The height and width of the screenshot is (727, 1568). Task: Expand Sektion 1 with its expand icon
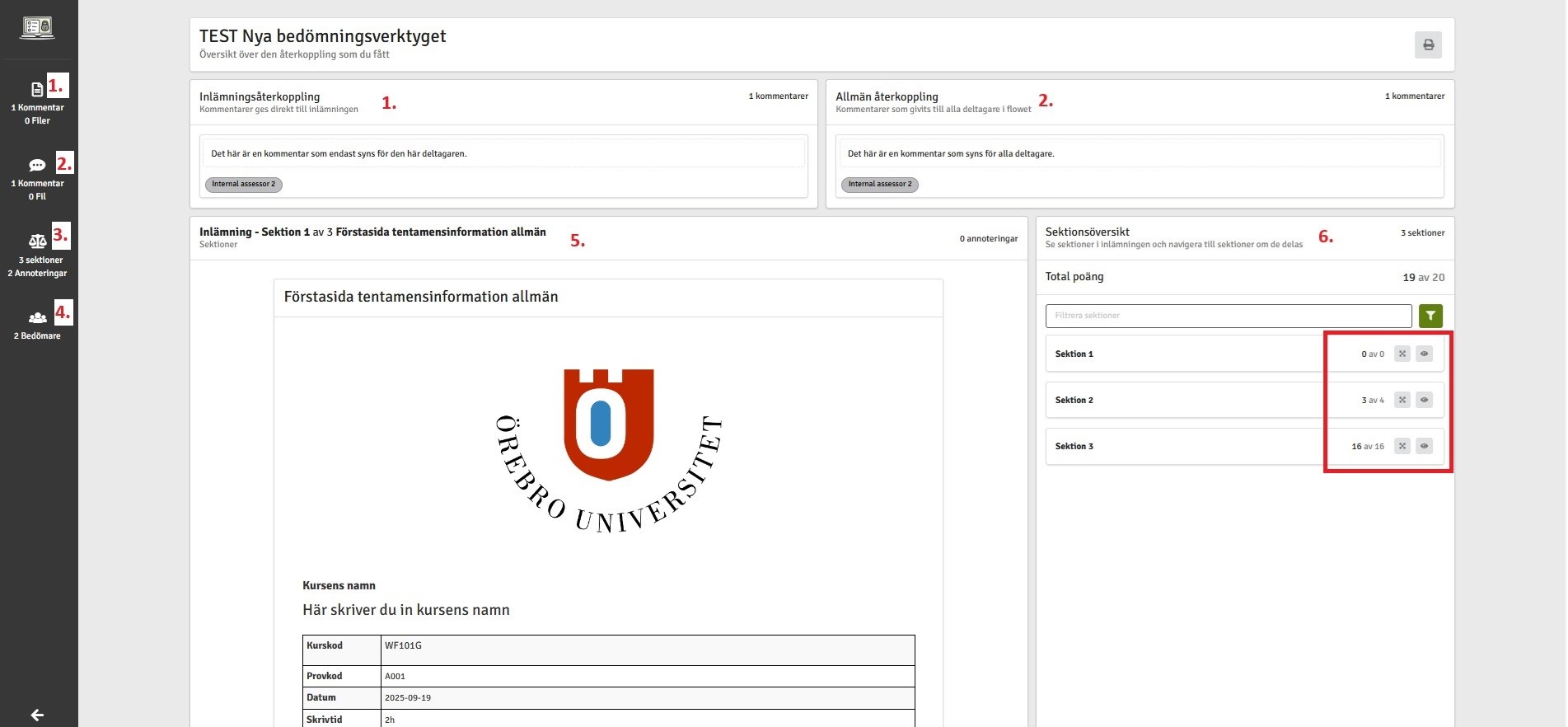(1402, 354)
